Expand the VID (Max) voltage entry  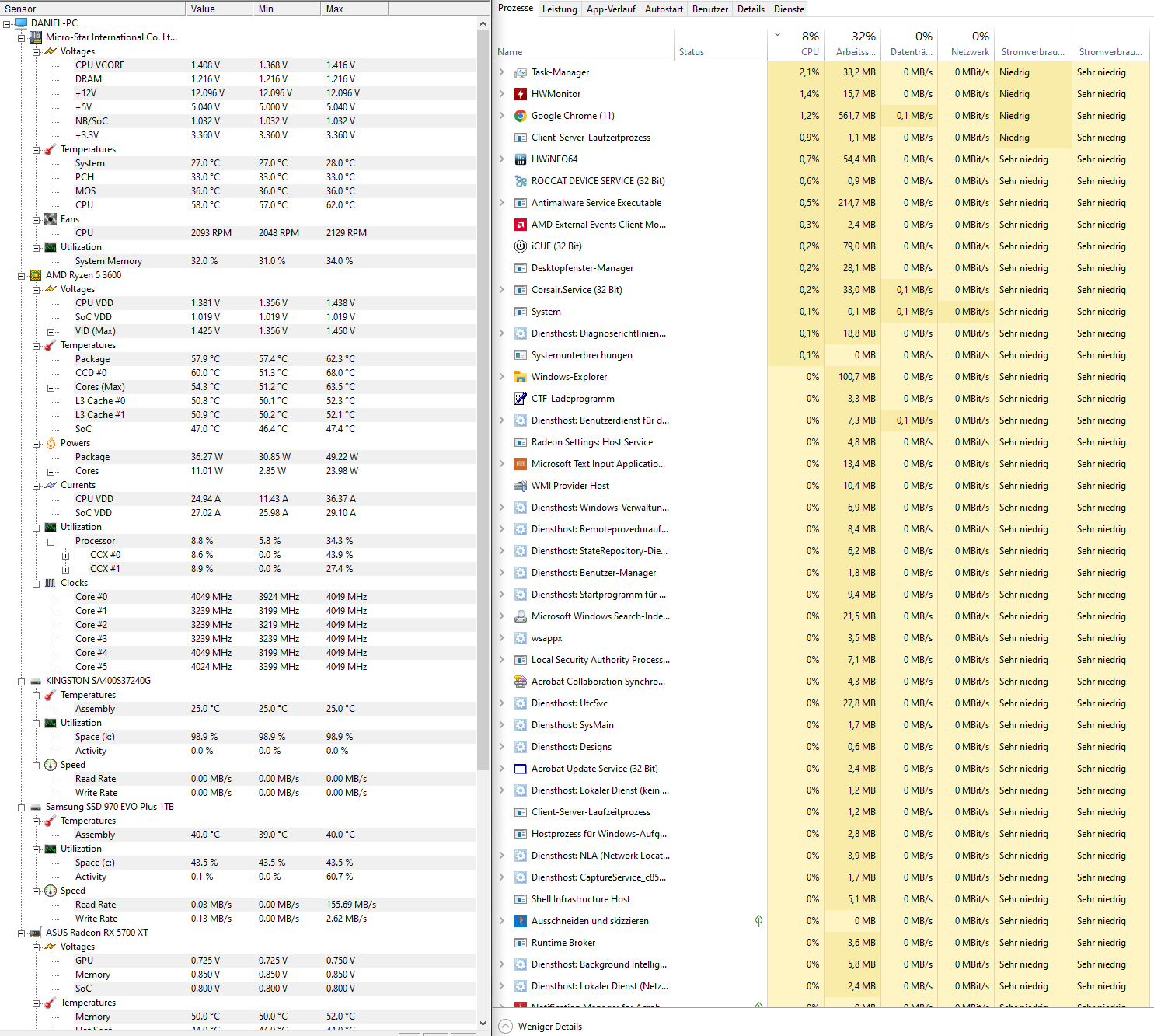click(51, 332)
